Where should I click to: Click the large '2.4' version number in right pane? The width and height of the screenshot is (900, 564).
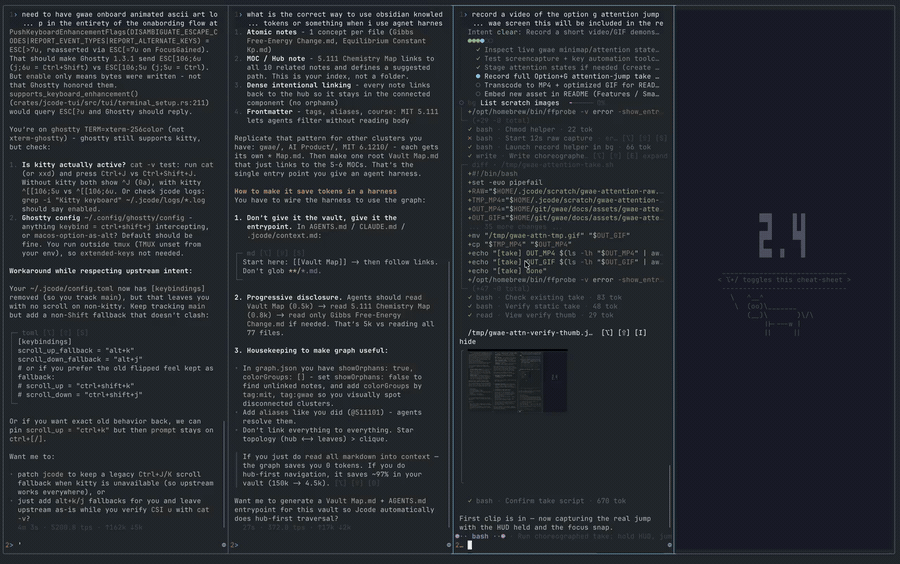(782, 235)
